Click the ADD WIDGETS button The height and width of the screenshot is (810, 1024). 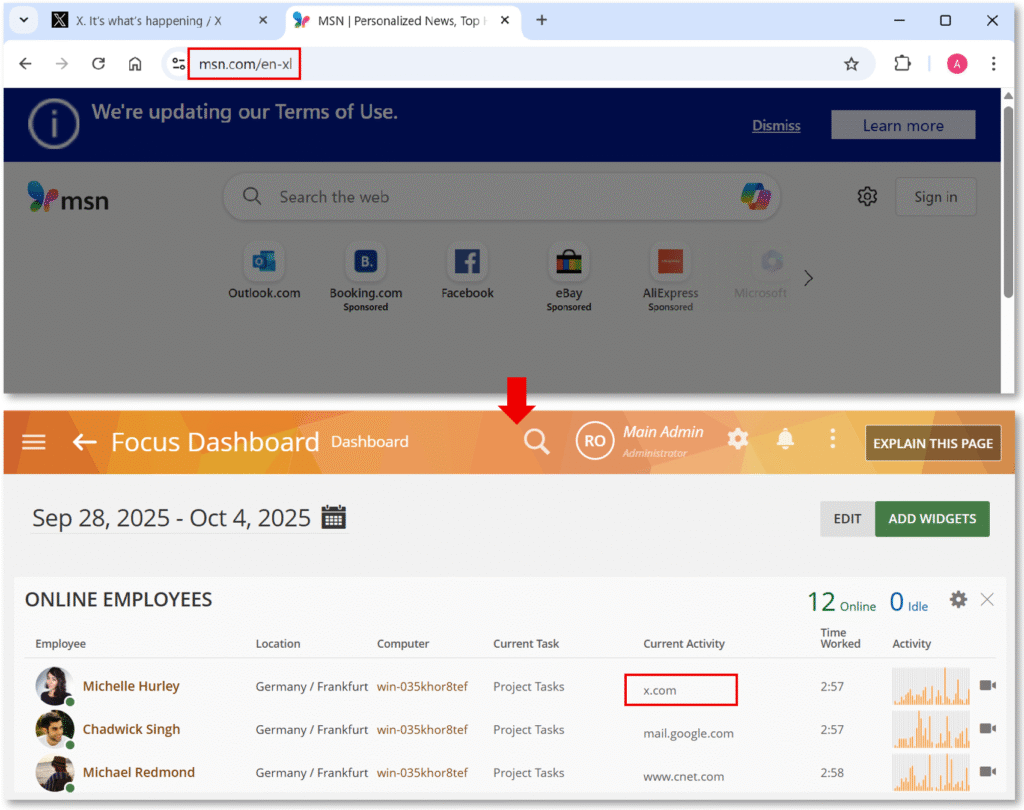[x=932, y=519]
